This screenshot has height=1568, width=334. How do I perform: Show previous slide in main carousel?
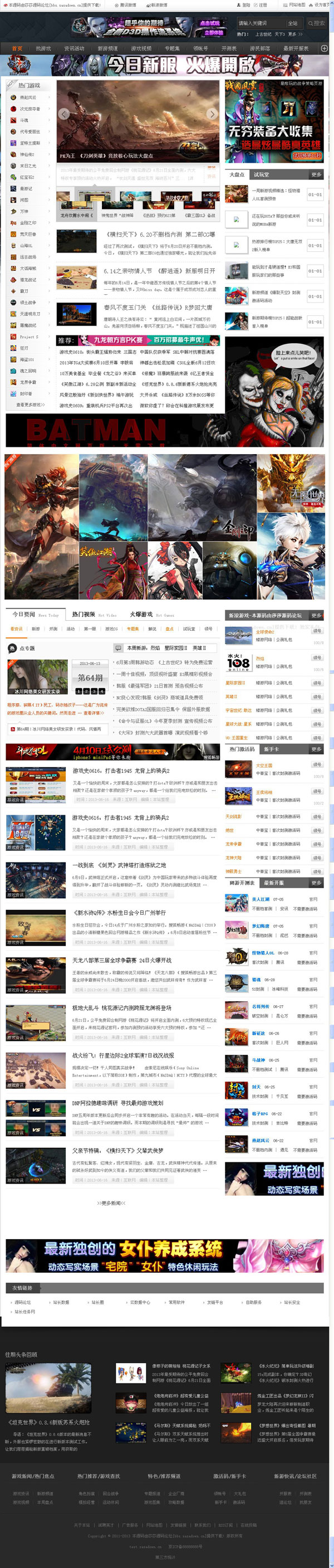[x=64, y=114]
